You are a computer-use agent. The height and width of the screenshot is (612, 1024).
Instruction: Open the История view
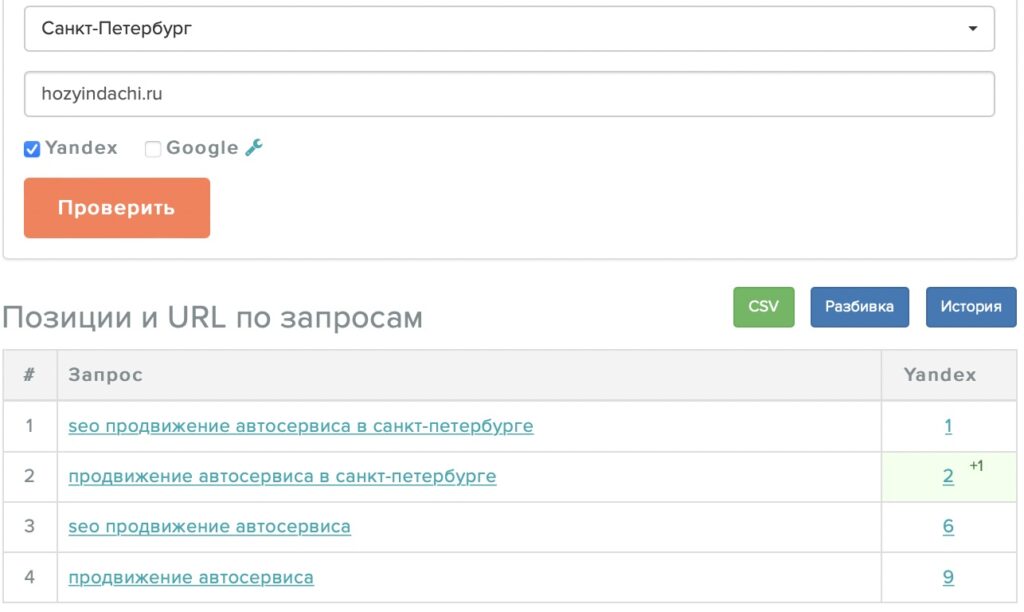pos(971,307)
